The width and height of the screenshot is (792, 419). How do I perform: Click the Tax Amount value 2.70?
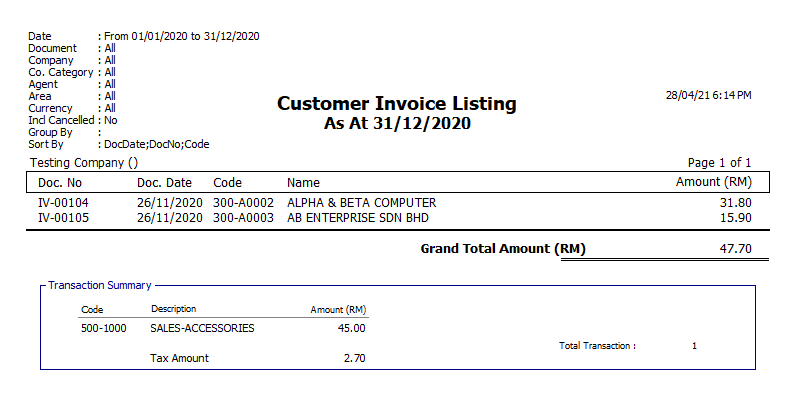353,358
